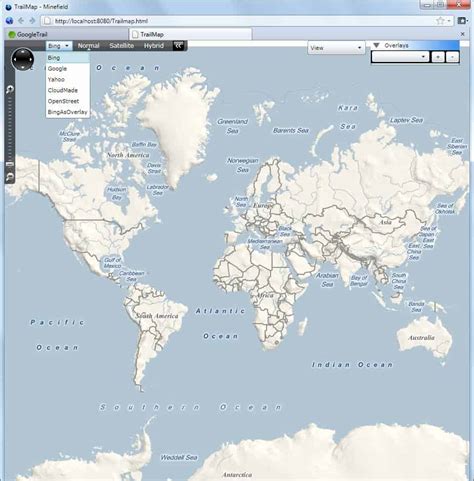Switch map to Satellite mode
This screenshot has width=474, height=481.
point(122,46)
